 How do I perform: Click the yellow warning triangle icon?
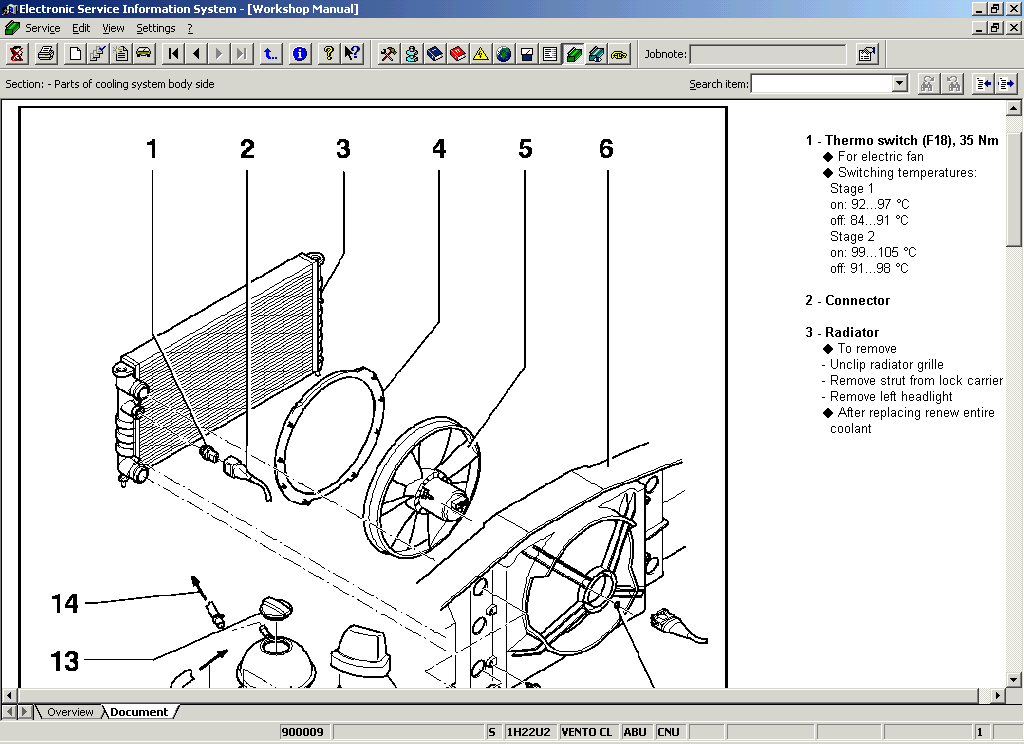point(481,54)
